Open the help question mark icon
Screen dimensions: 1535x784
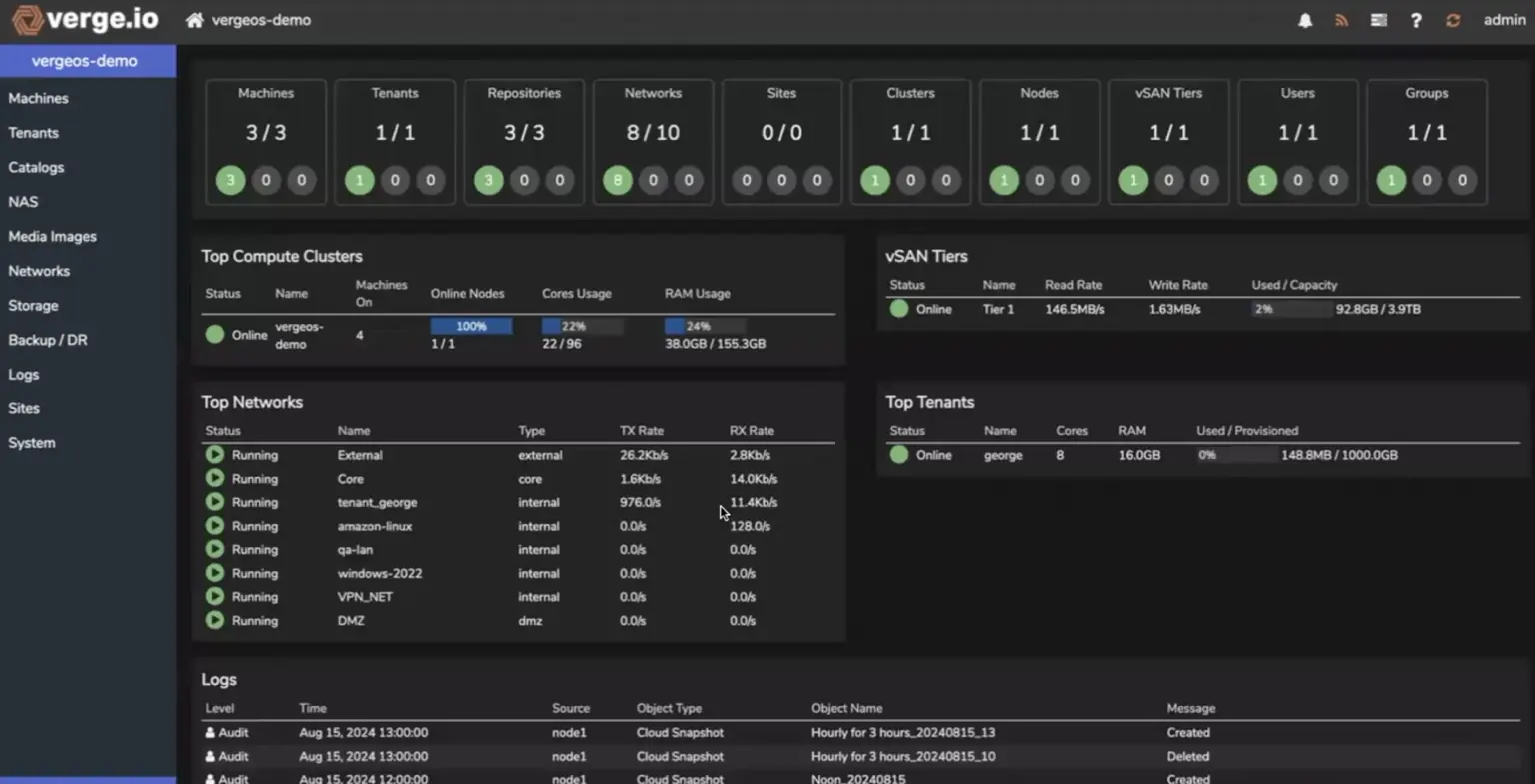(x=1416, y=20)
